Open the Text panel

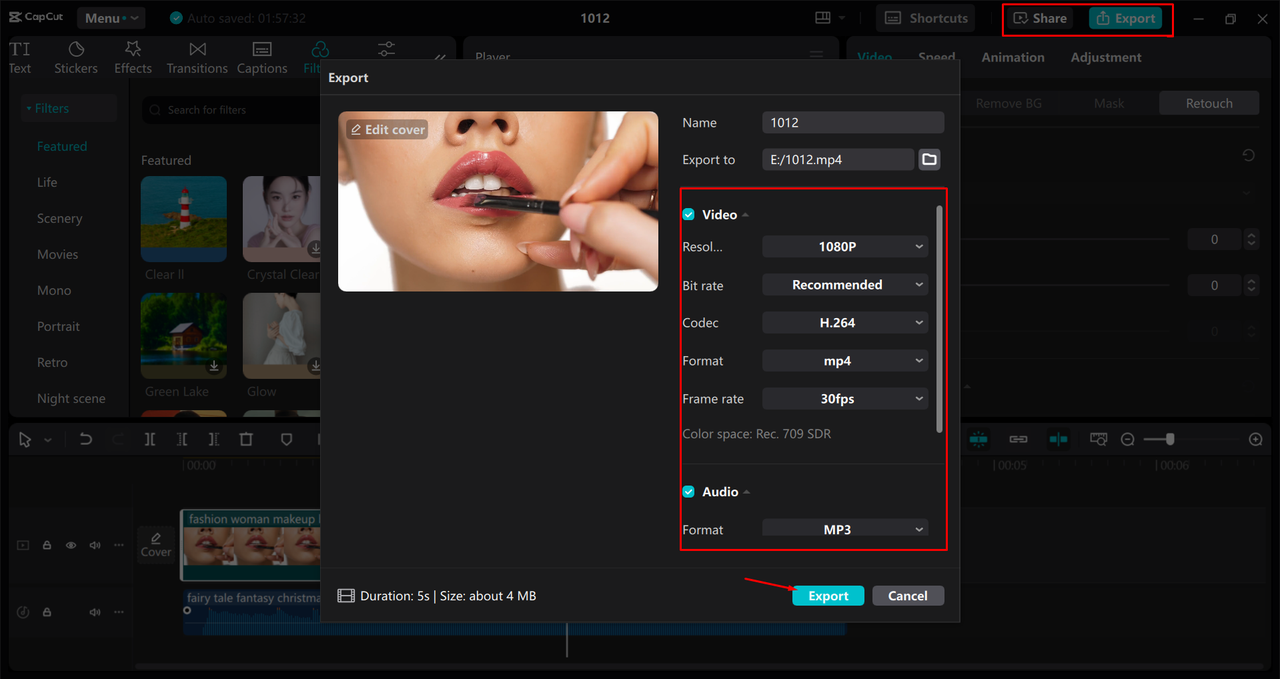(20, 58)
